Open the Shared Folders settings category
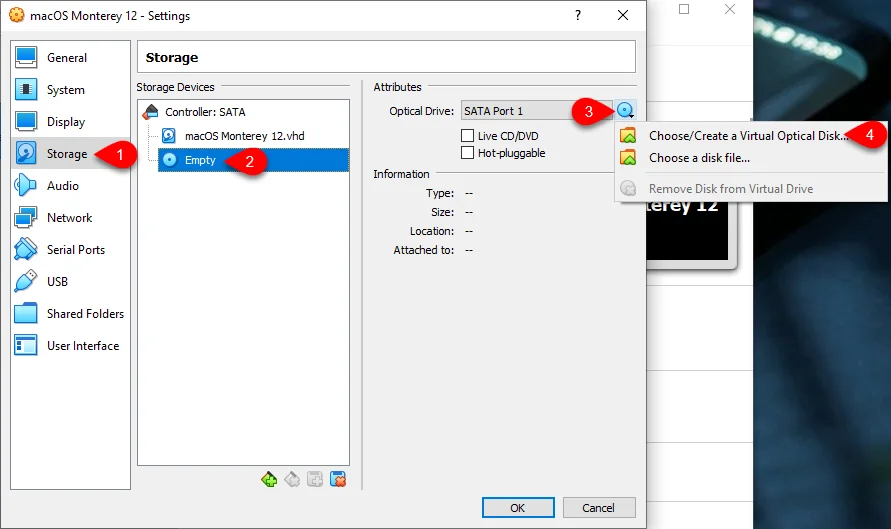Screen dimensions: 891x529 click(x=70, y=314)
